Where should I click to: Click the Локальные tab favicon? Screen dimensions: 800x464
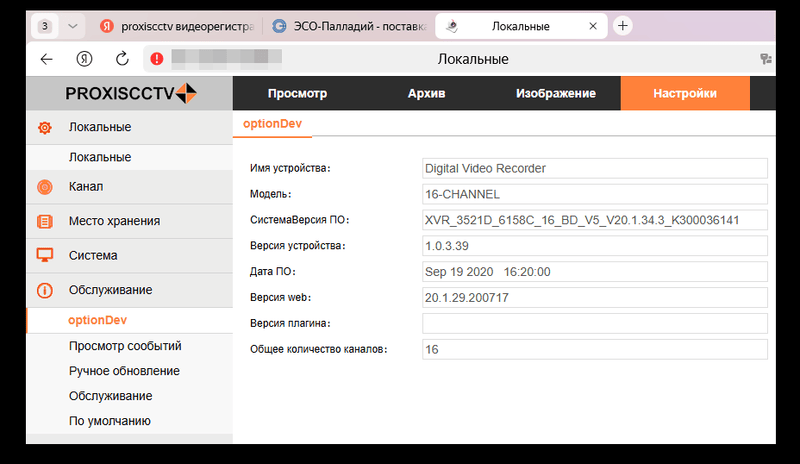452,26
